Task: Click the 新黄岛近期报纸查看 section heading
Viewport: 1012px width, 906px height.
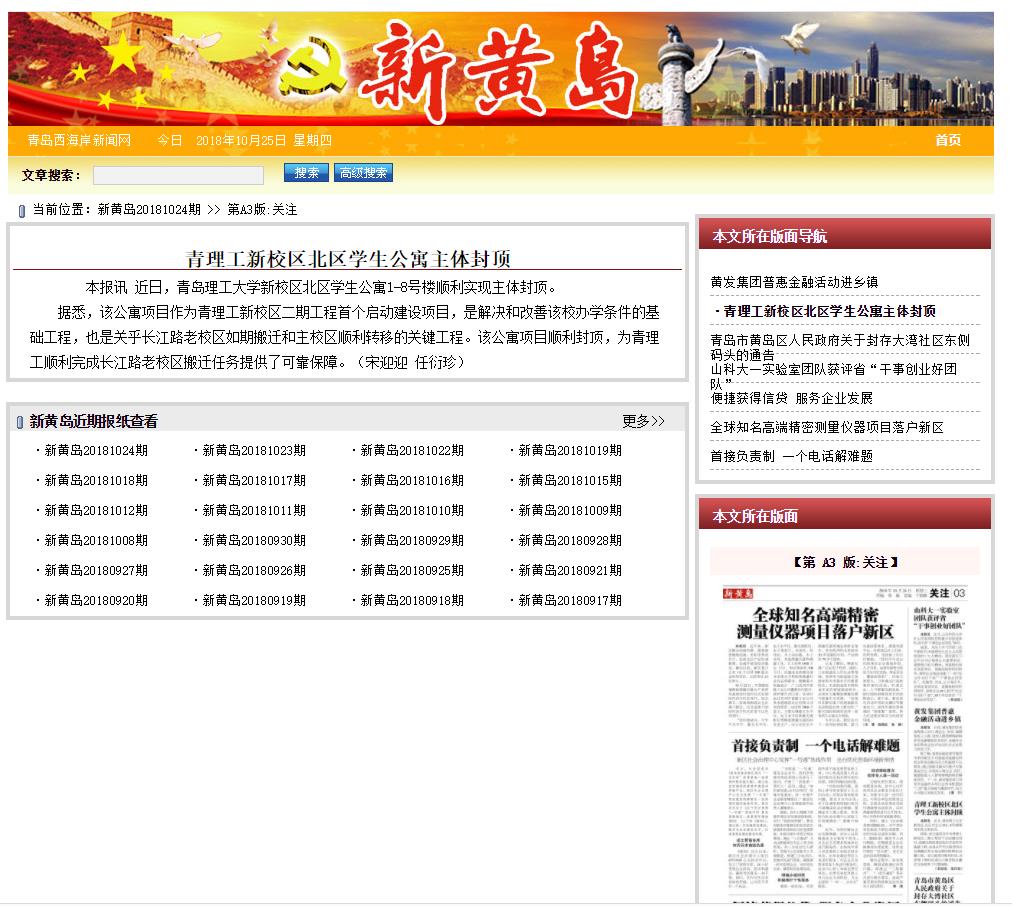Action: pos(94,421)
